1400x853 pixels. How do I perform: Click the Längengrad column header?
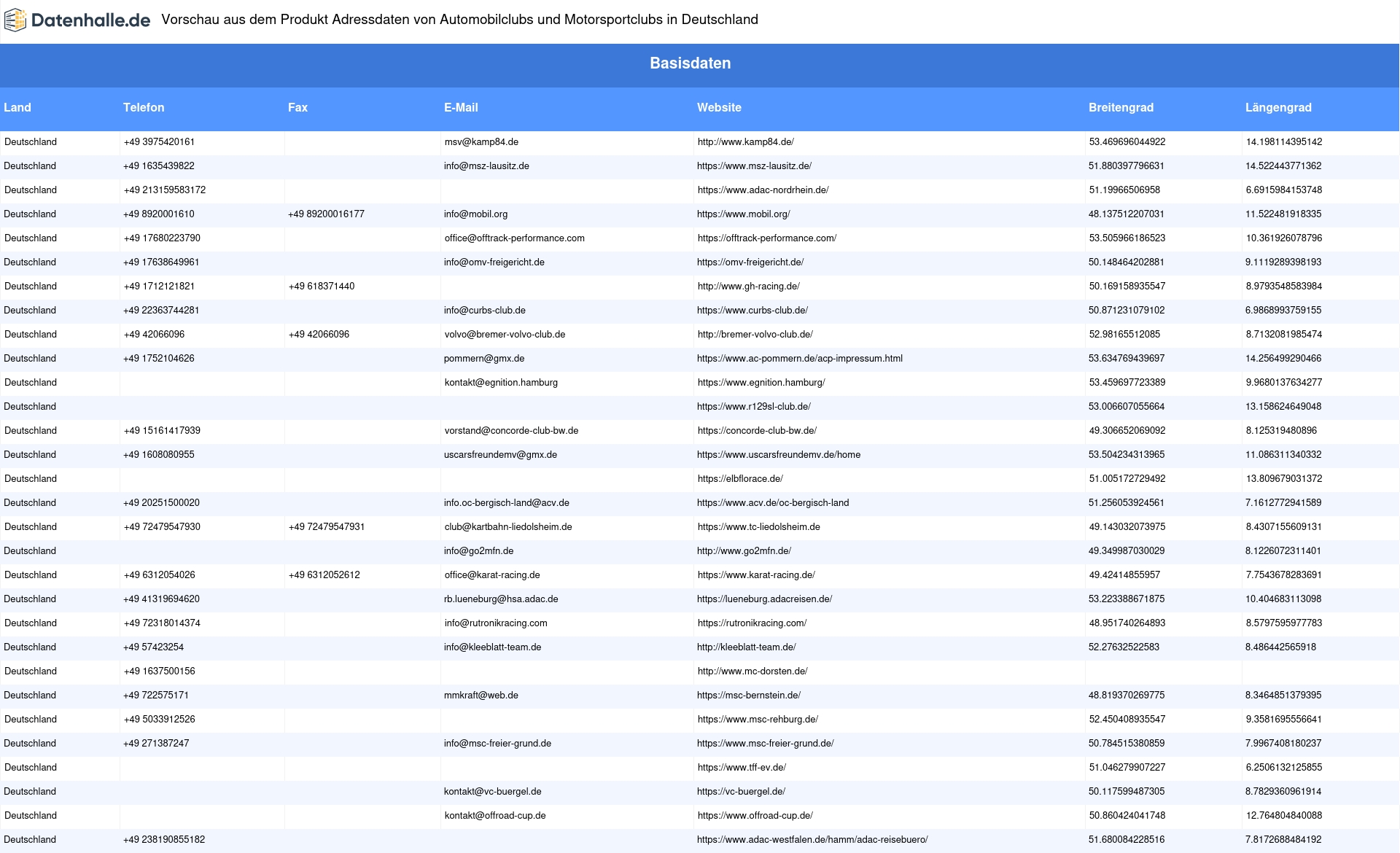(x=1278, y=107)
